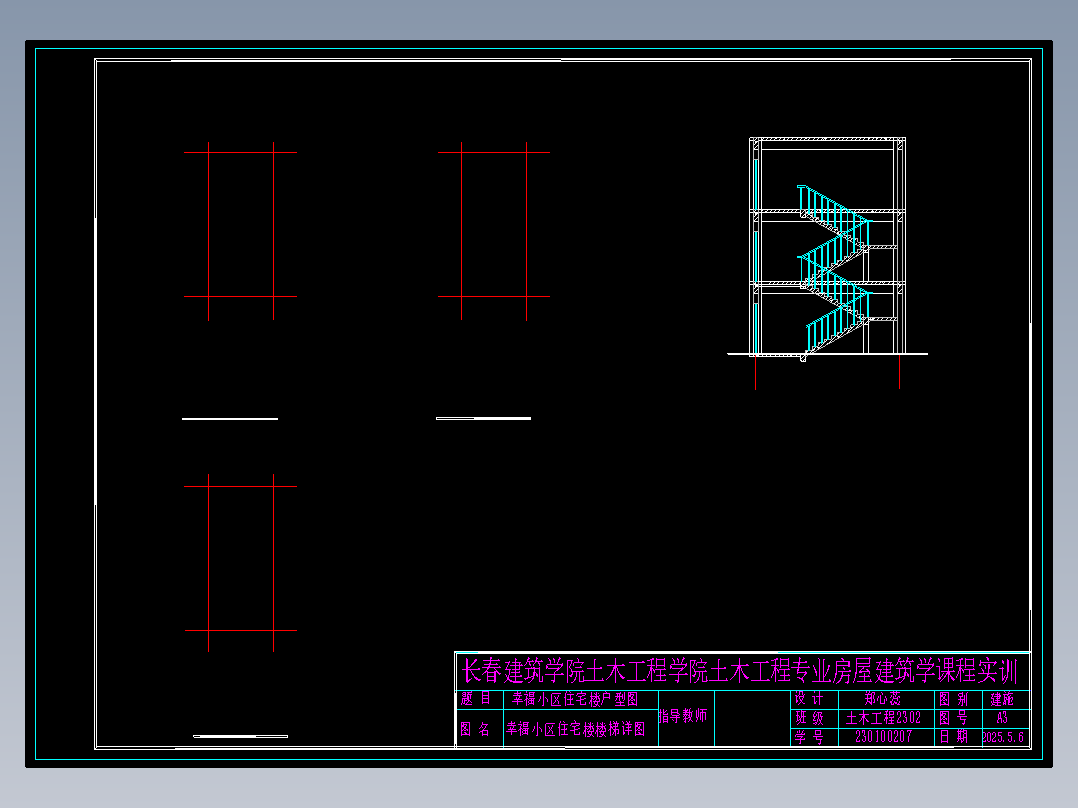The height and width of the screenshot is (808, 1078).
Task: Select the sheet number 'A3'
Action: [x=1002, y=718]
